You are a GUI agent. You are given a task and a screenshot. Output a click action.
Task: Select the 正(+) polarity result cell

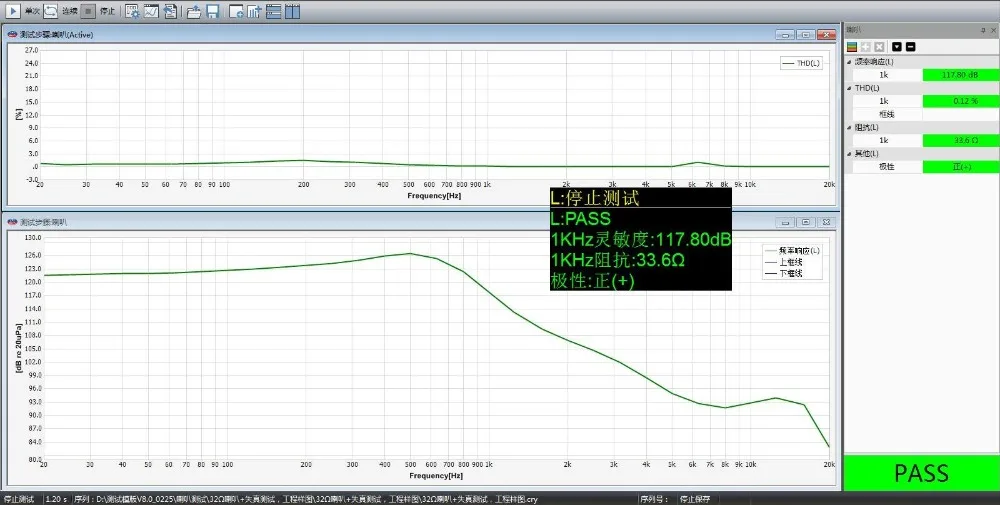coord(960,166)
